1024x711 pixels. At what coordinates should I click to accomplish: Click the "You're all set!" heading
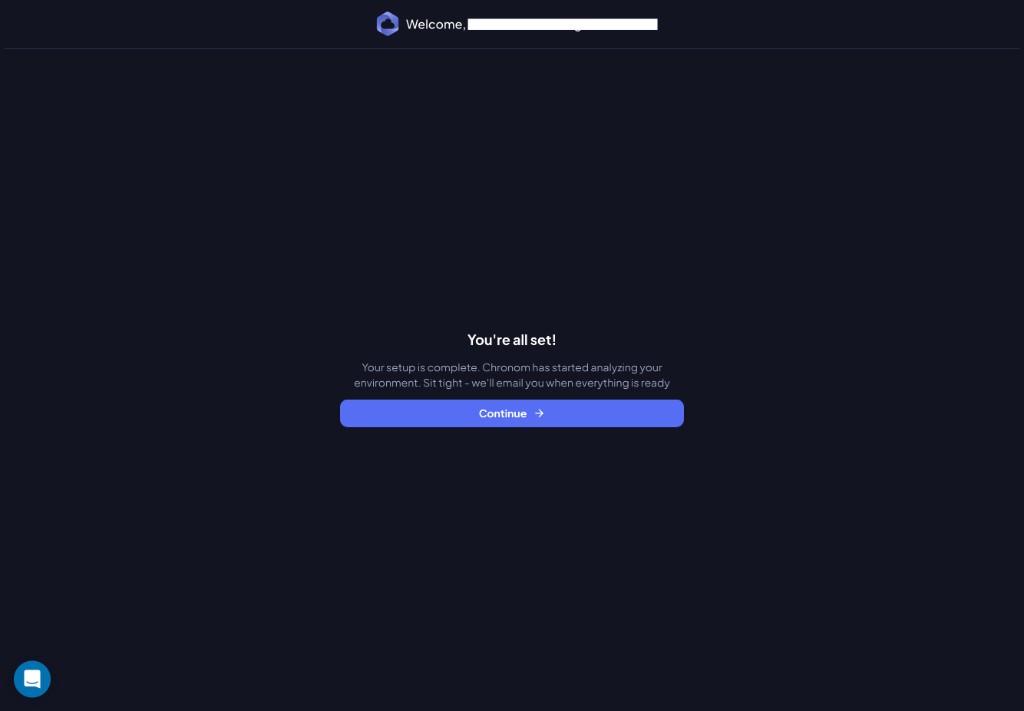point(511,340)
